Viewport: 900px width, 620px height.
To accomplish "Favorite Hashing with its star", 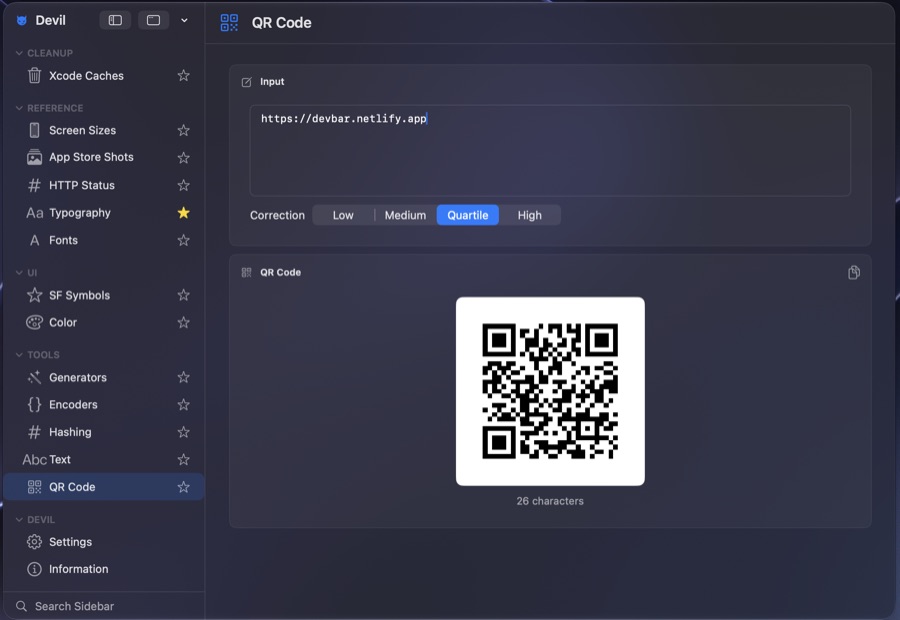I will point(184,432).
